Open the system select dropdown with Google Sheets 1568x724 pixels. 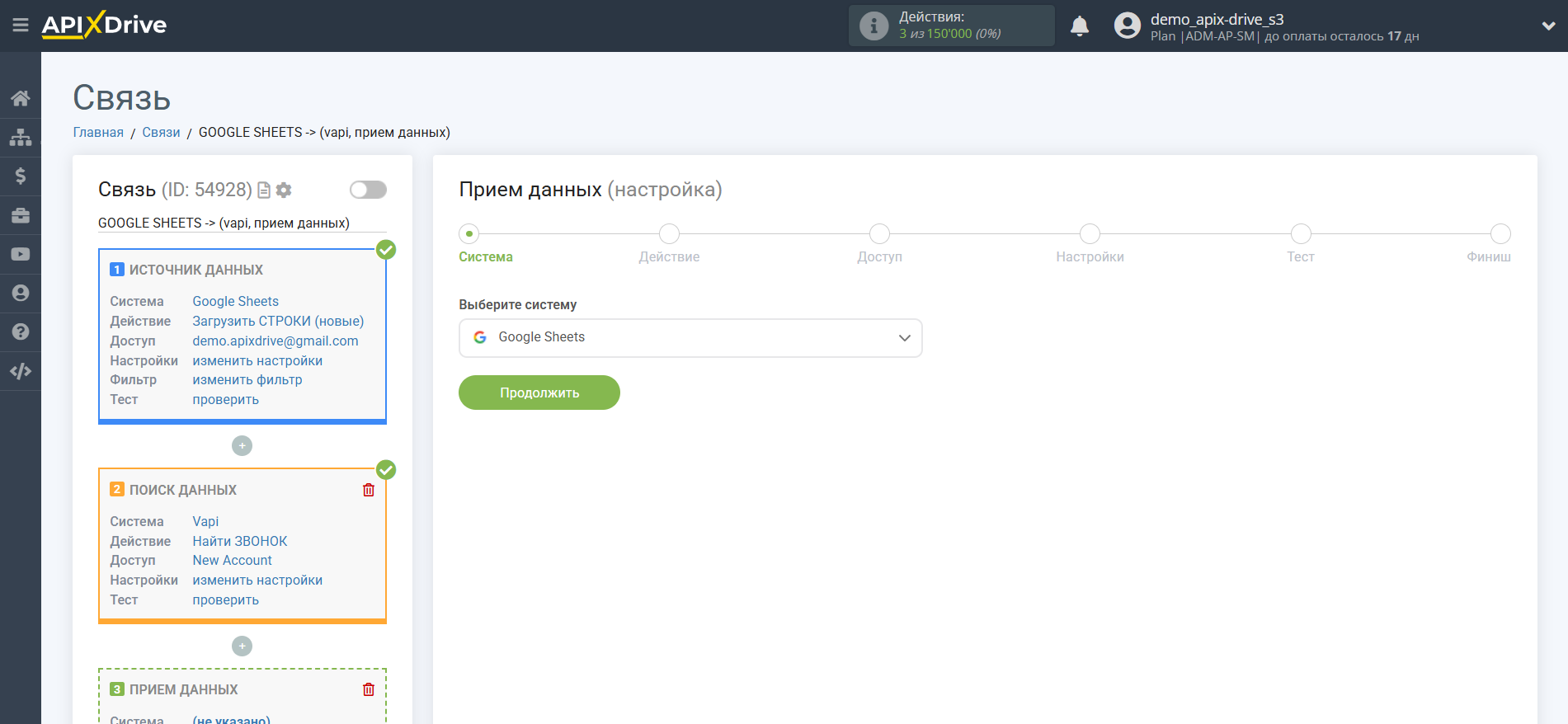[690, 338]
